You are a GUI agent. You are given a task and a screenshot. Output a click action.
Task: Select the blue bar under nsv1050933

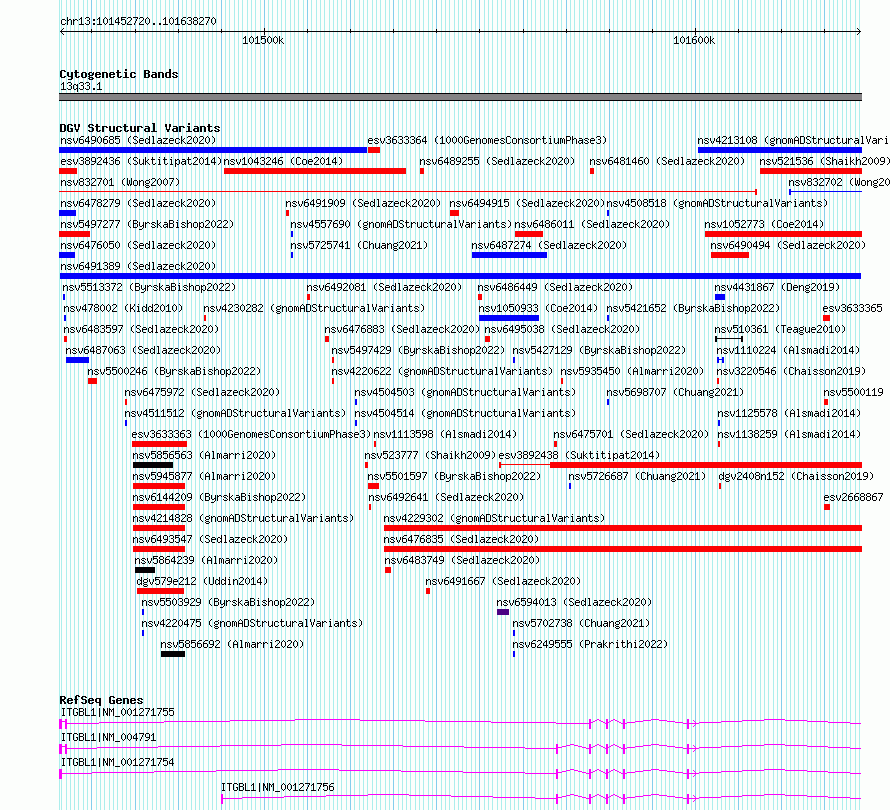click(509, 318)
